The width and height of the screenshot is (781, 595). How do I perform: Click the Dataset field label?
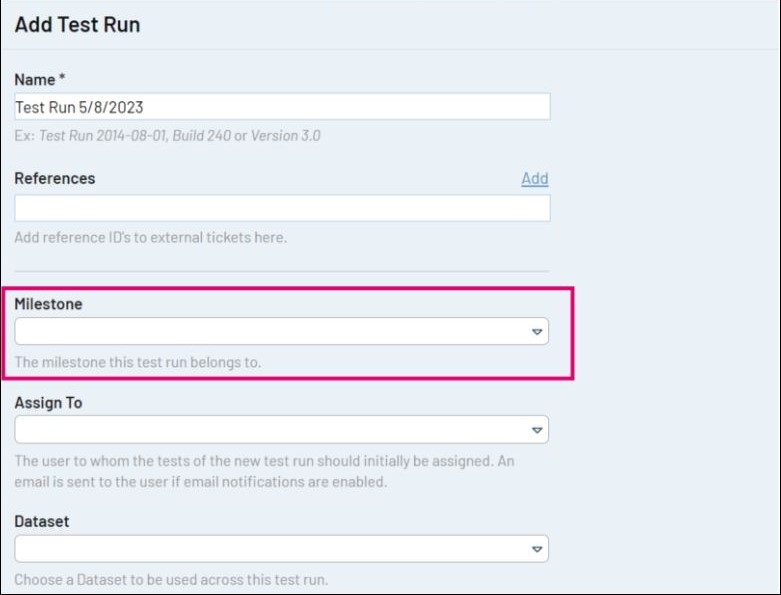(x=42, y=521)
